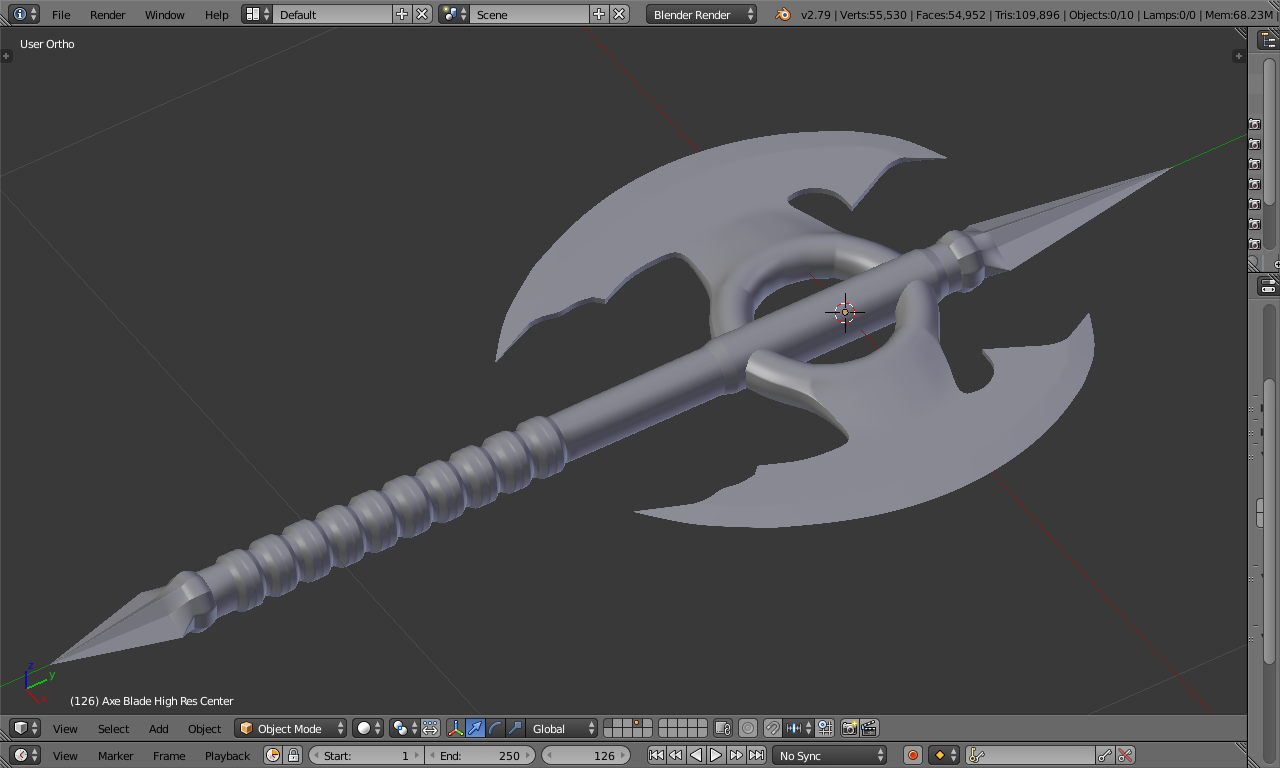This screenshot has width=1280, height=768.
Task: Open the snap element type selector
Action: (798, 728)
